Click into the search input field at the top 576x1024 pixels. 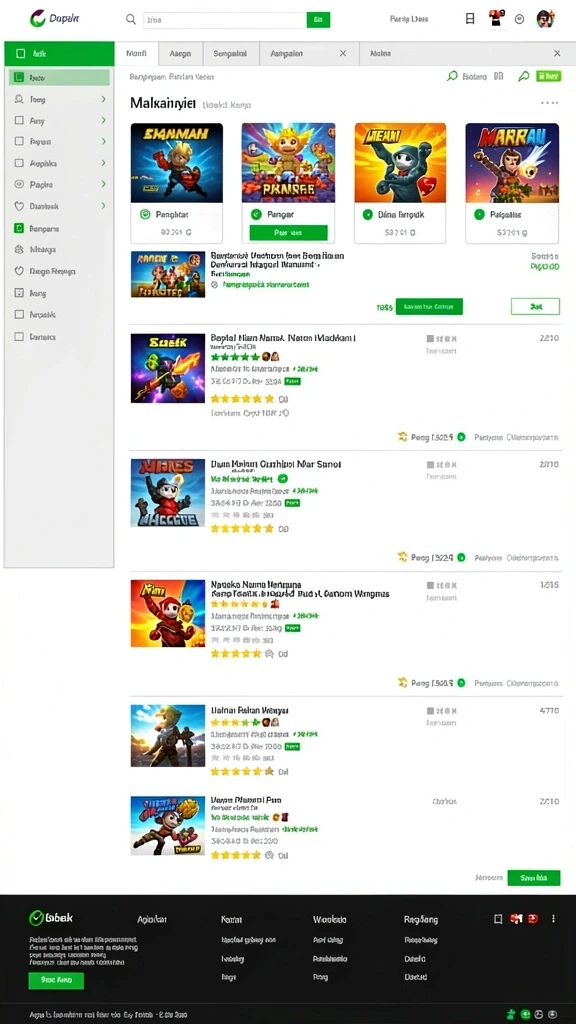point(225,20)
